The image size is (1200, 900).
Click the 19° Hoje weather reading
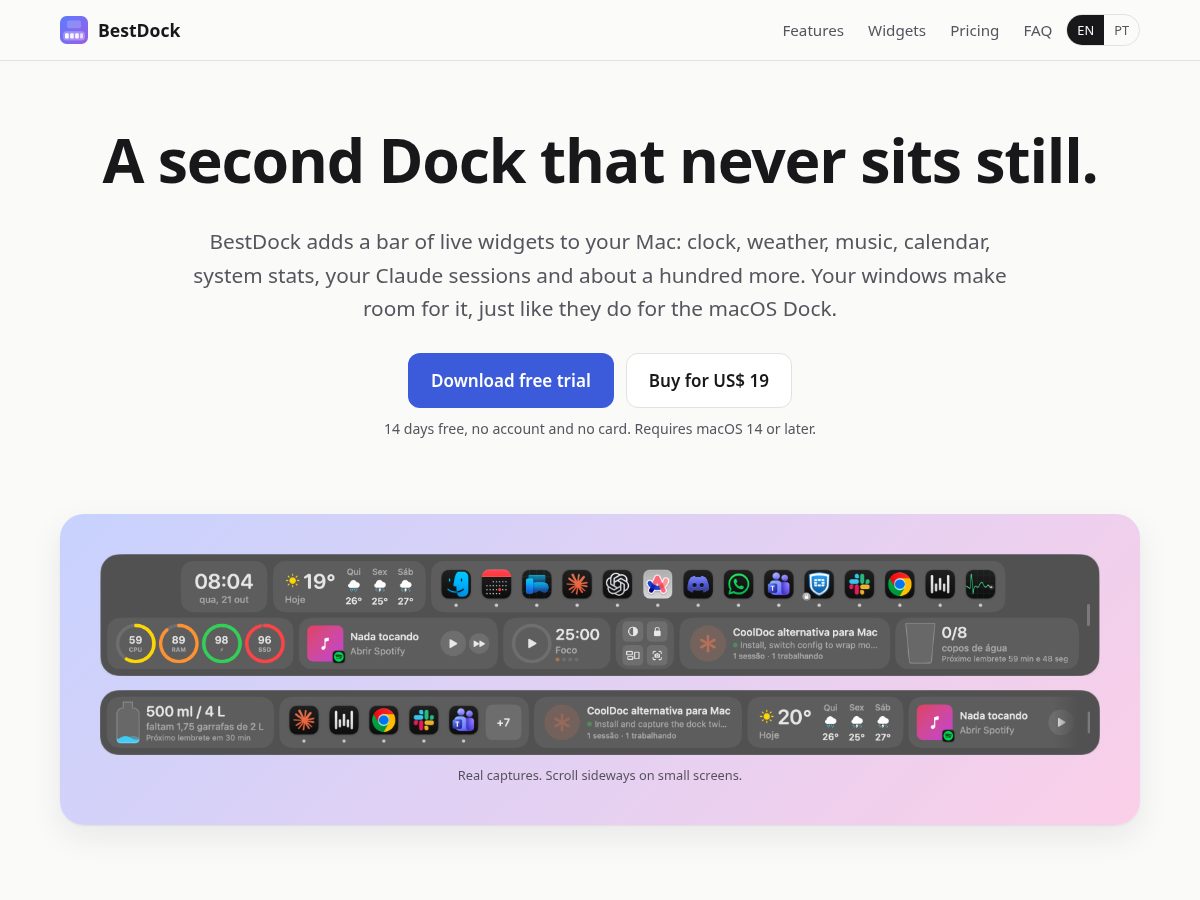310,586
